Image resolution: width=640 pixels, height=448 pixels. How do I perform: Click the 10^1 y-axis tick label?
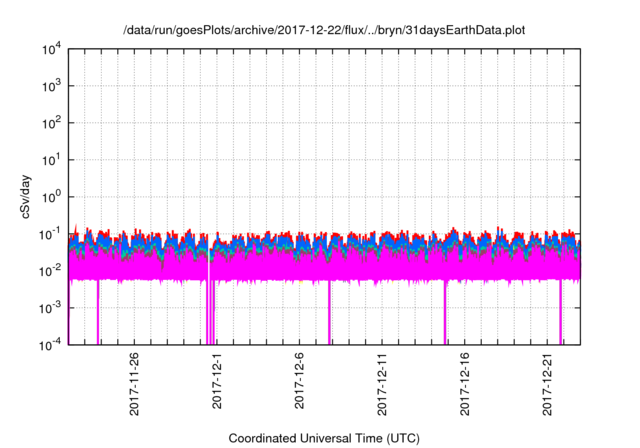click(52, 160)
